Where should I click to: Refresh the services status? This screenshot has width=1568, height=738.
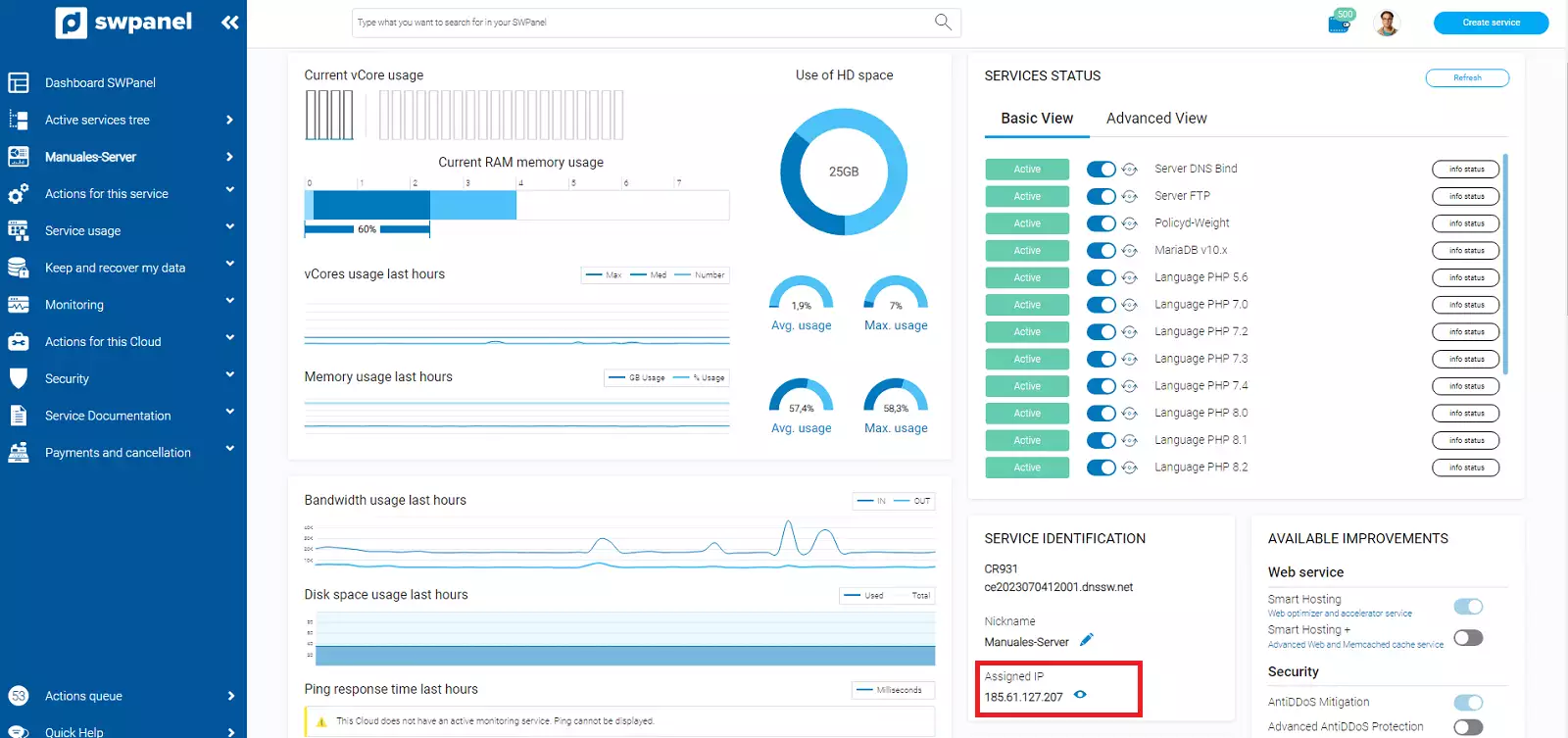point(1466,77)
